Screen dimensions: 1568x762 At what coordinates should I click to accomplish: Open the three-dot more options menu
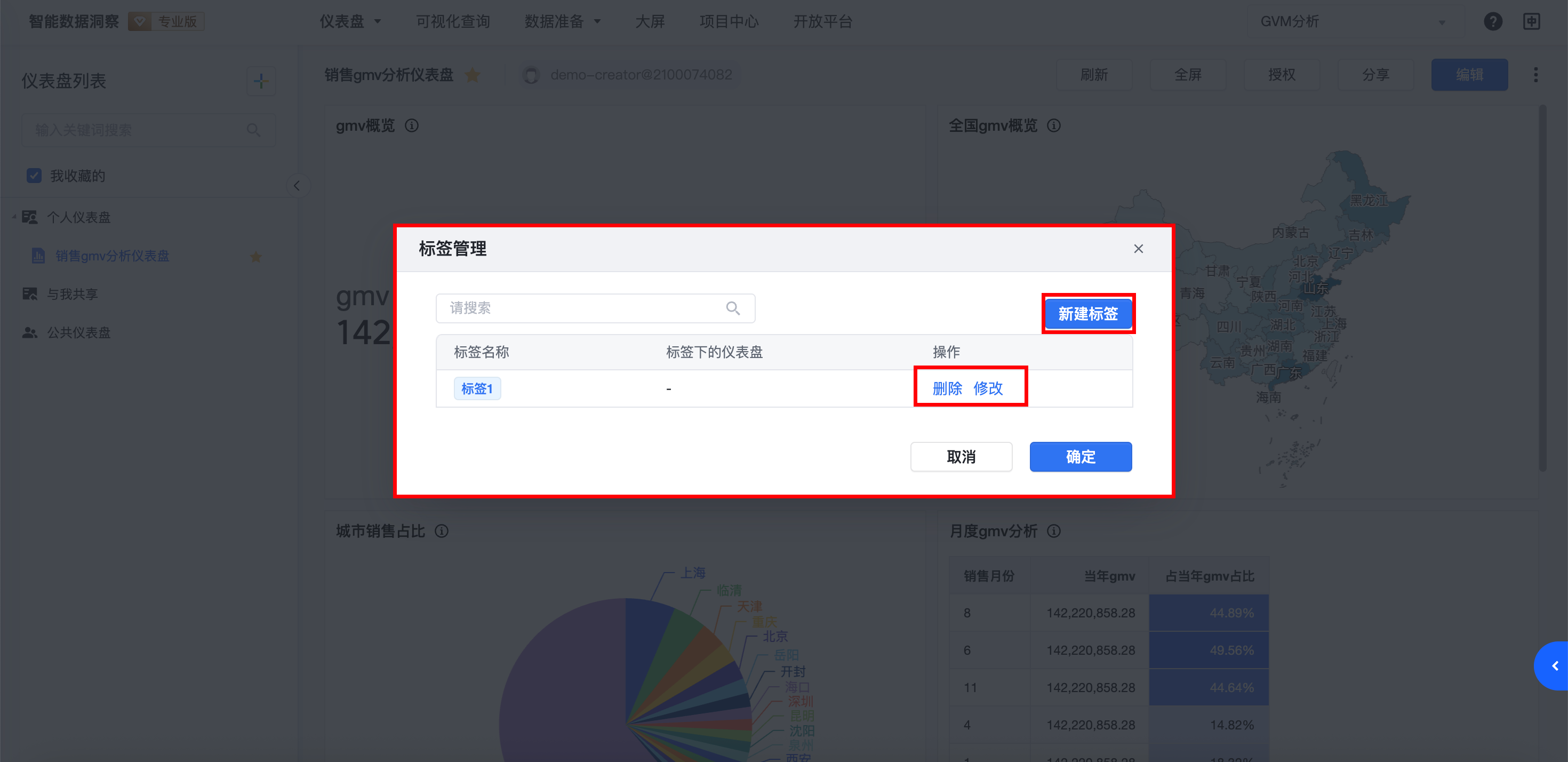[1535, 75]
